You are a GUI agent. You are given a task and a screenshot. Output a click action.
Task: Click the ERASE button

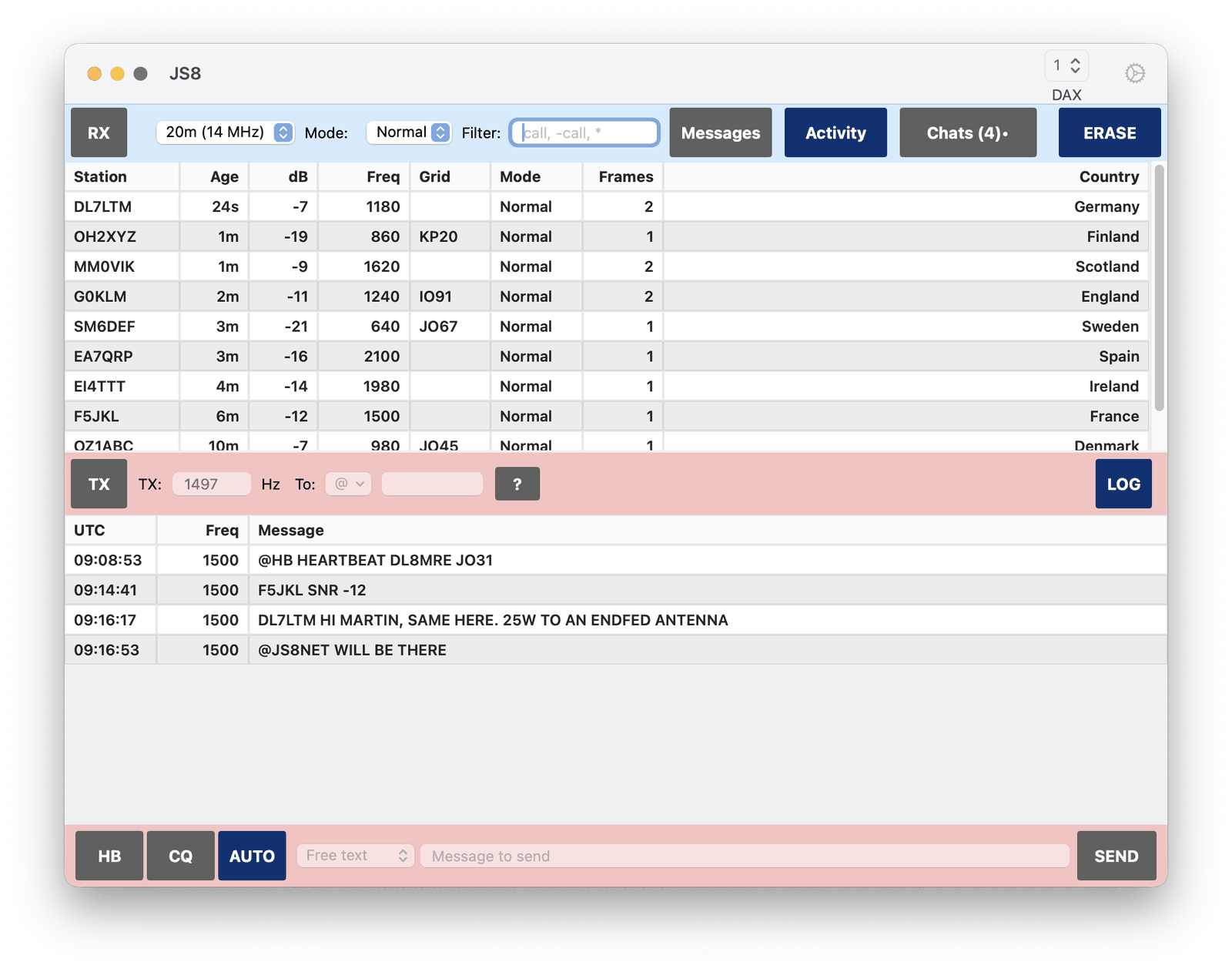[1110, 132]
